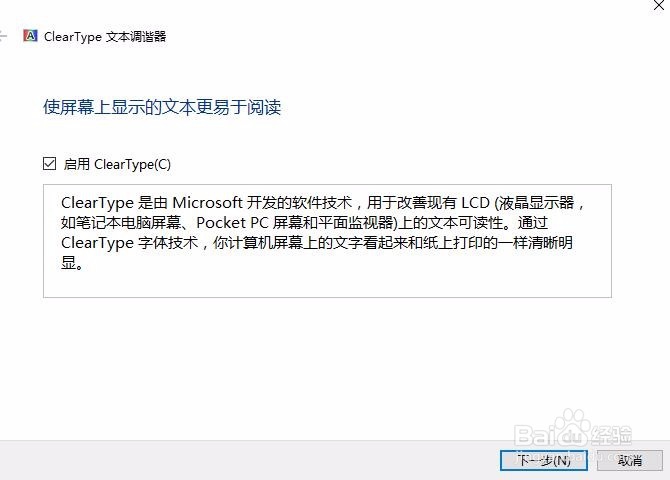The image size is (670, 480).
Task: Click the 取消 button
Action: pyautogui.click(x=629, y=460)
